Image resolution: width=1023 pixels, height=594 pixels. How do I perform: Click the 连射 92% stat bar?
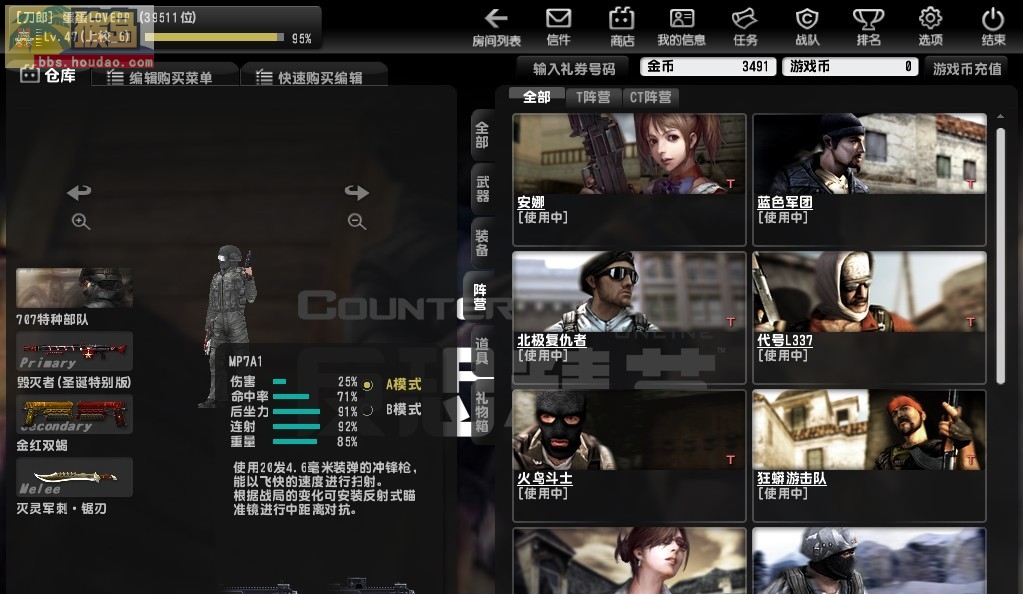pos(296,427)
